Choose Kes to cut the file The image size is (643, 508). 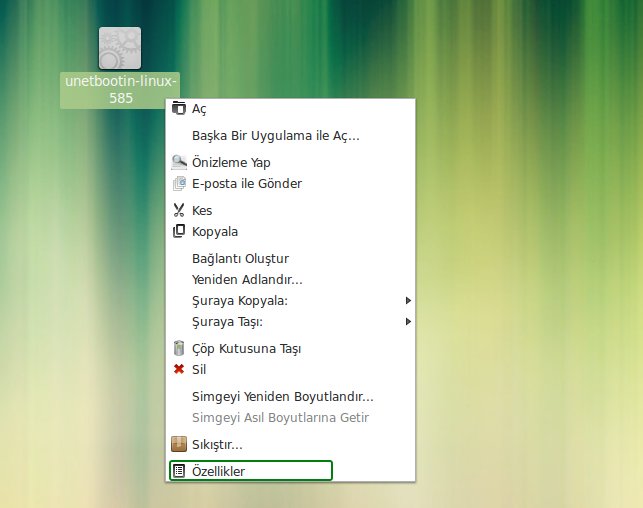(x=290, y=210)
